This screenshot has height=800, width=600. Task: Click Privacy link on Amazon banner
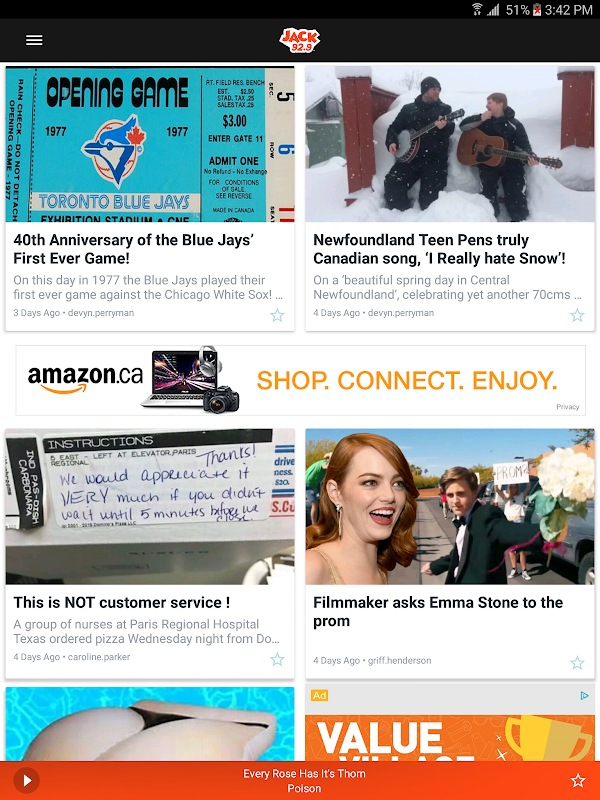(567, 407)
